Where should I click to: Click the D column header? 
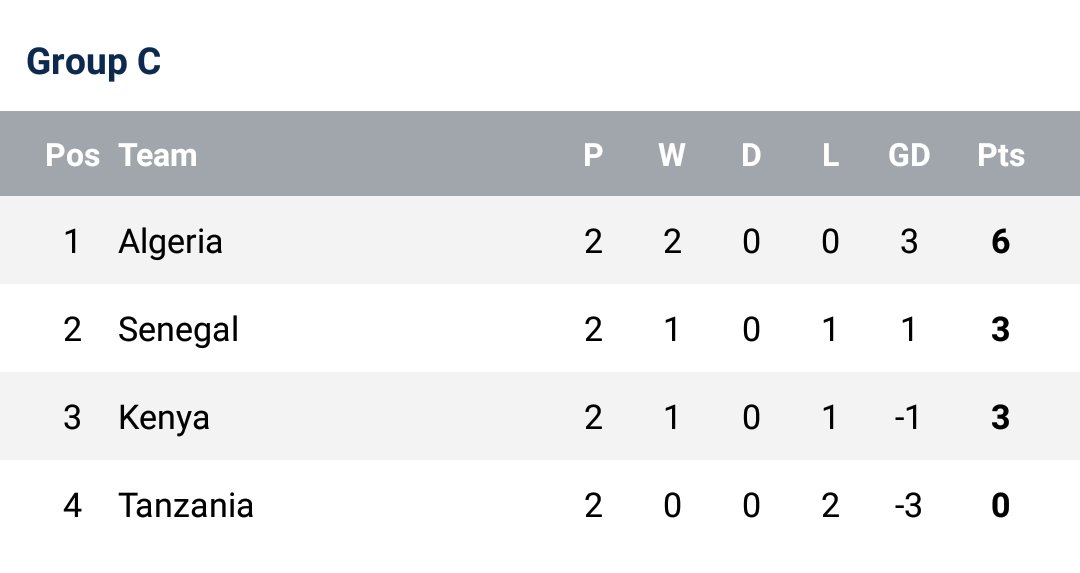click(x=751, y=155)
